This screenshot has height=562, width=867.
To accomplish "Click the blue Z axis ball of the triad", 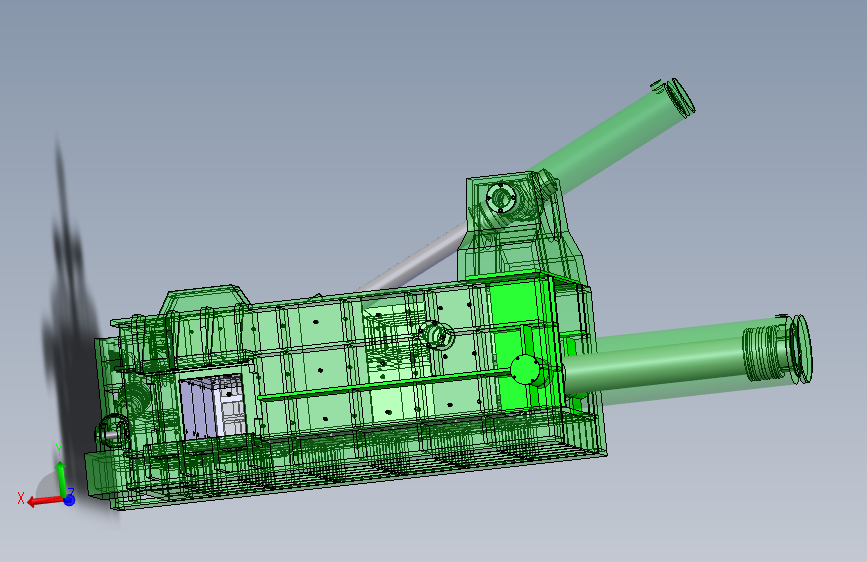I will click(x=69, y=500).
